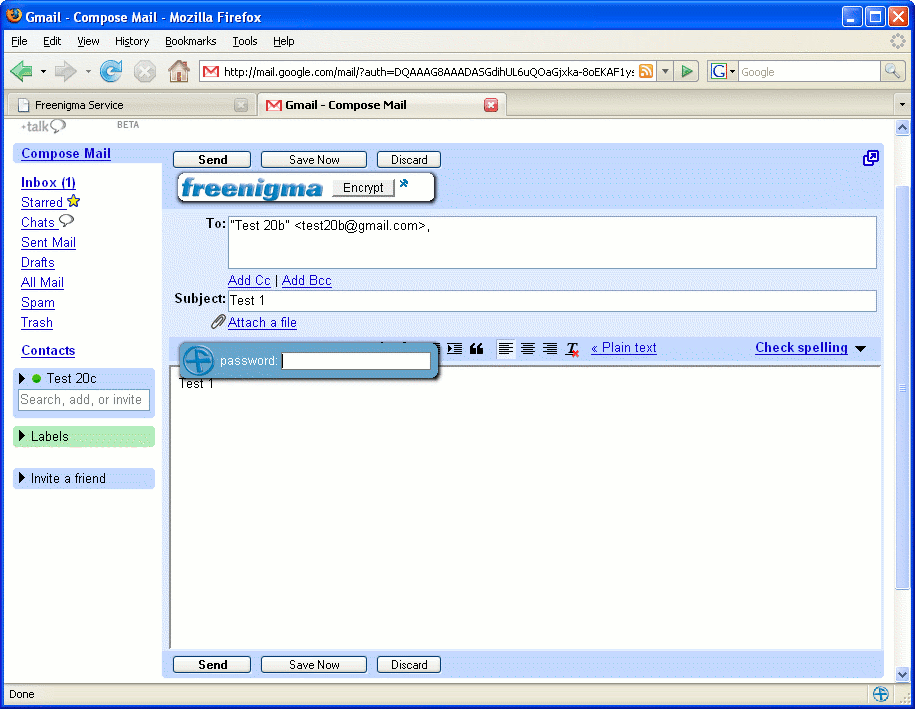The width and height of the screenshot is (915, 709).
Task: Open the Sent Mail link
Action: (48, 243)
